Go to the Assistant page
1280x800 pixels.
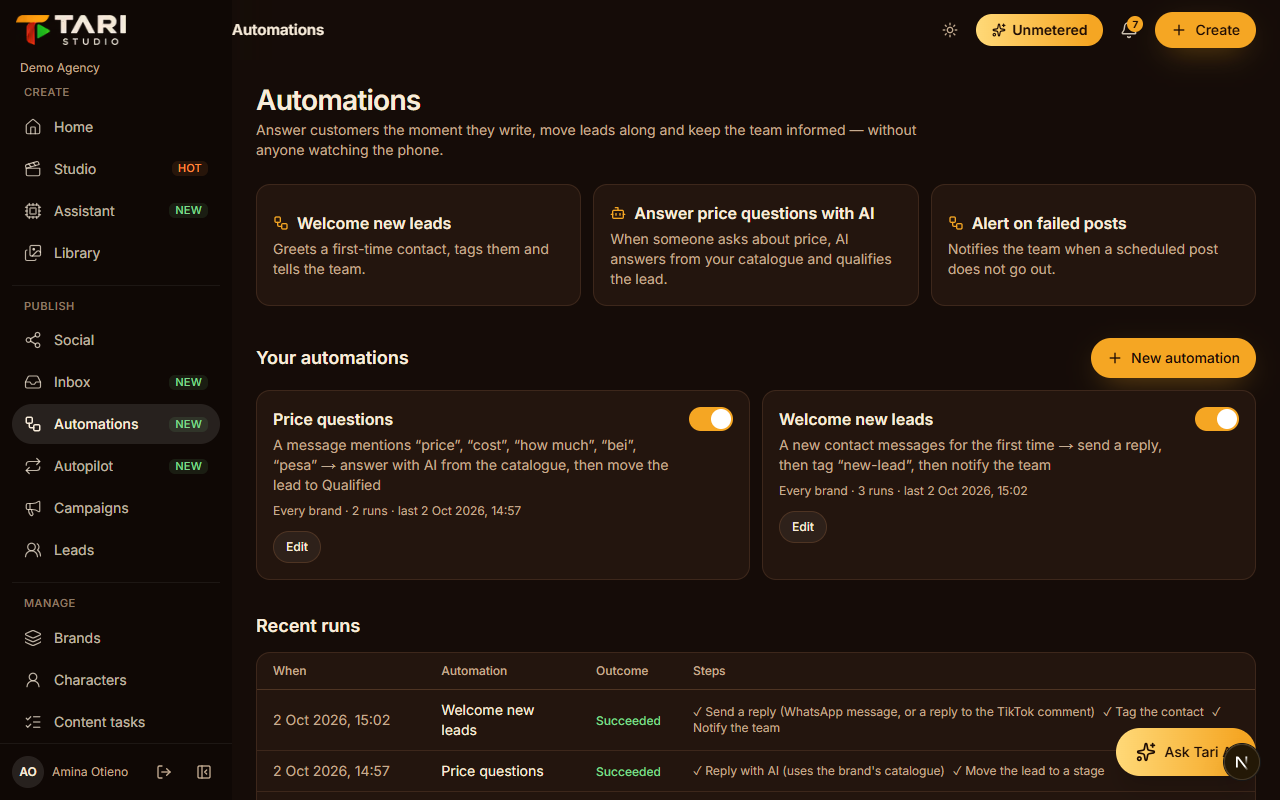(116, 211)
